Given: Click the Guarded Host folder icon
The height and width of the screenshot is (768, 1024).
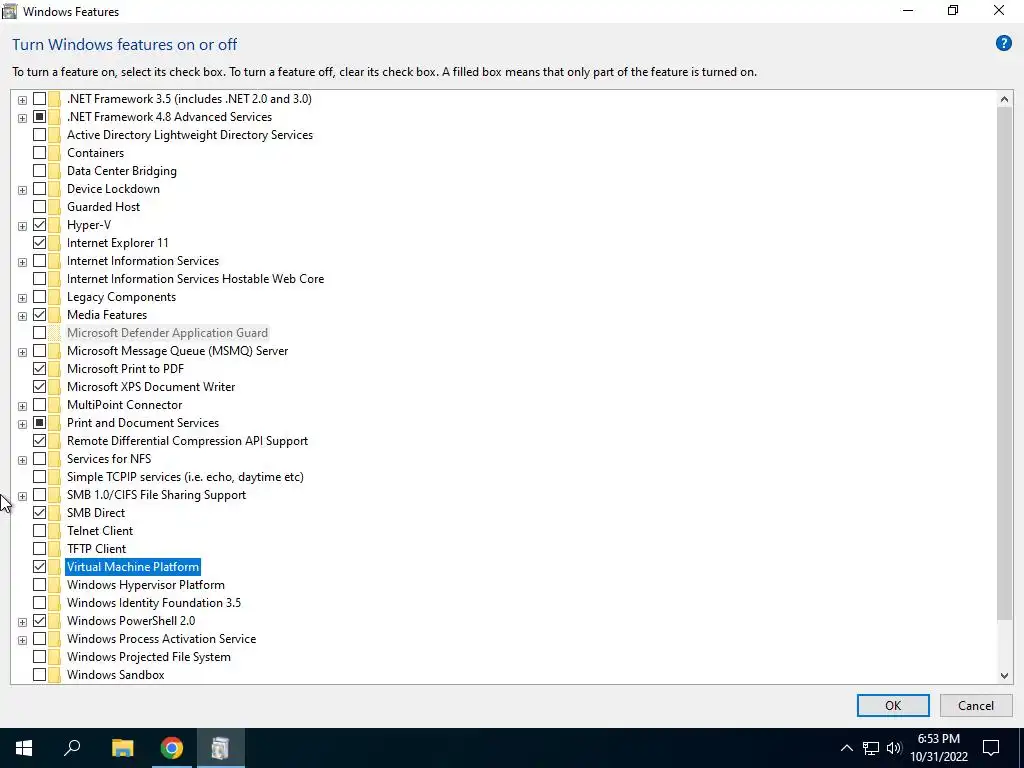Looking at the screenshot, I should [x=54, y=207].
